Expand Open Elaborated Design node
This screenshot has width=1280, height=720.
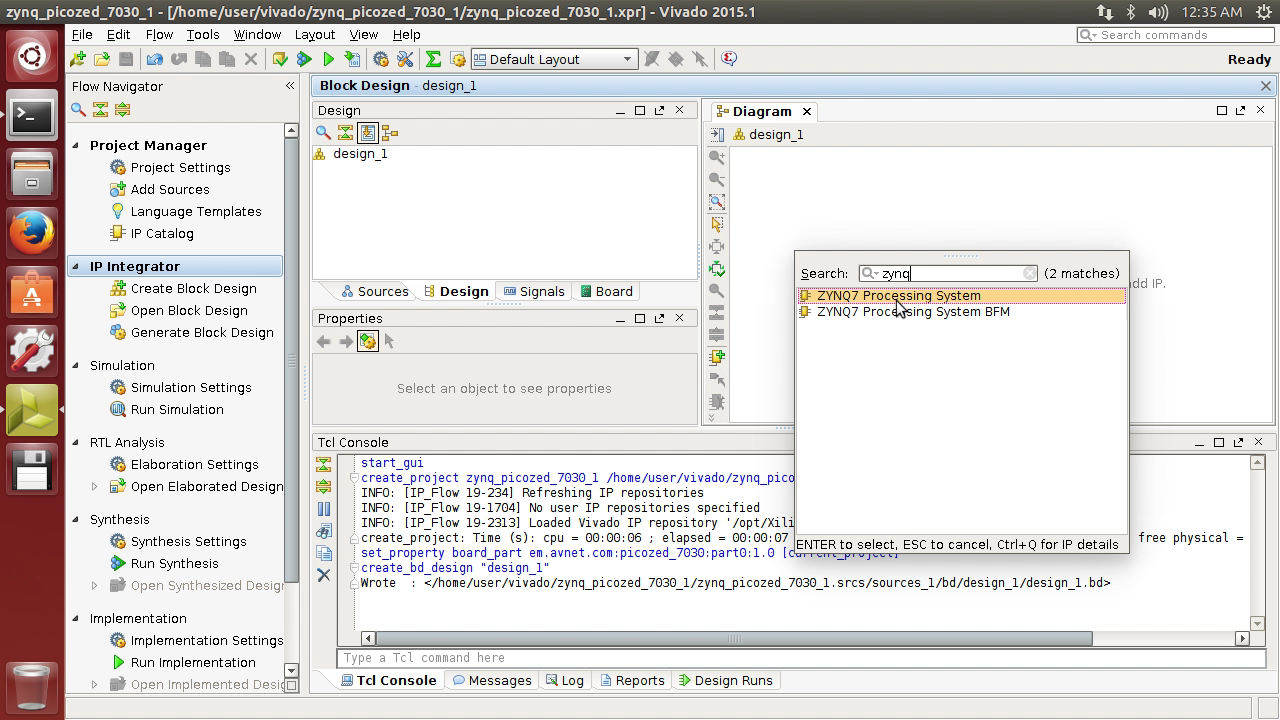(95, 486)
